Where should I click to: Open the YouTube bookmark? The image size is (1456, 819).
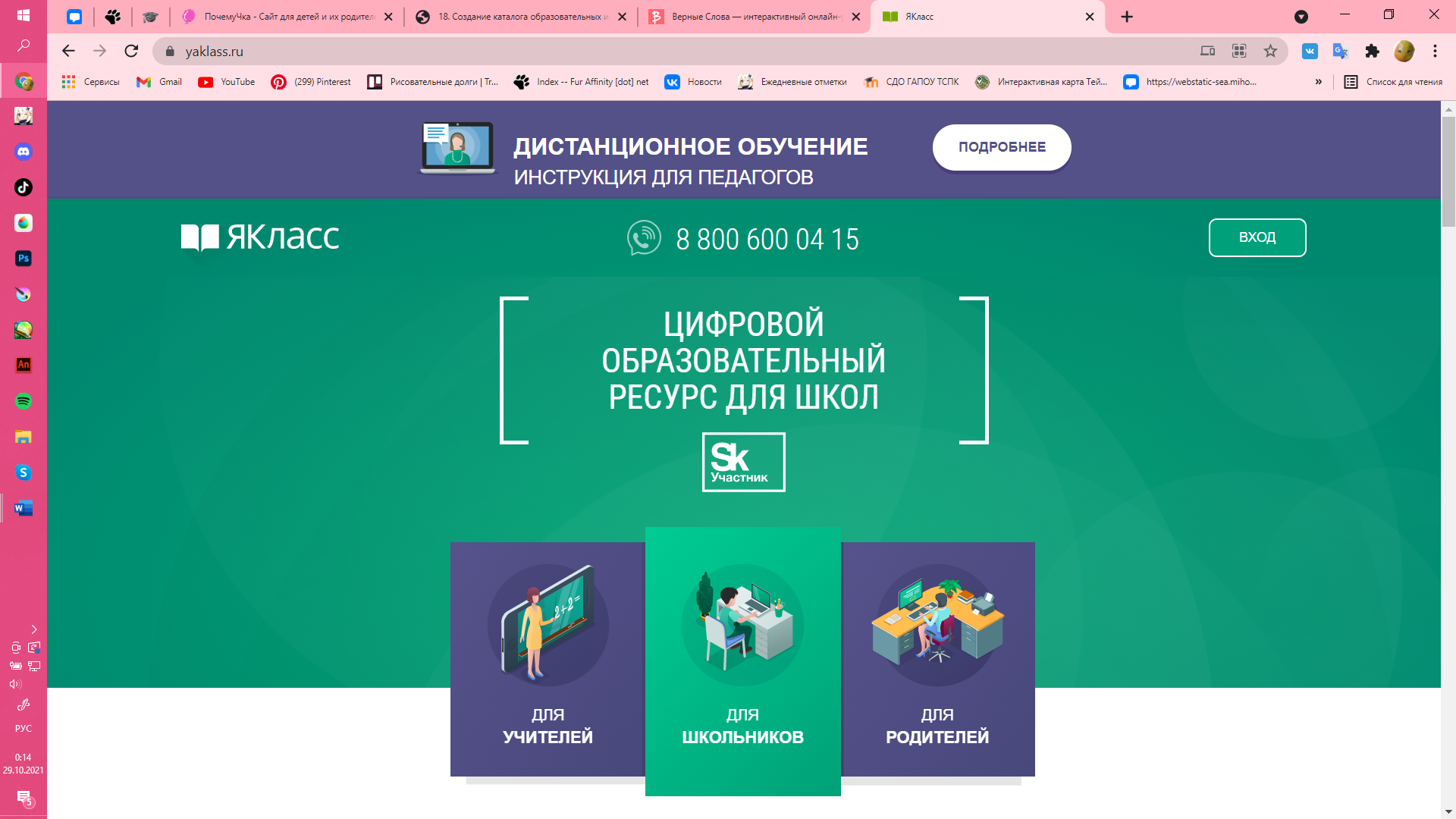click(x=227, y=82)
